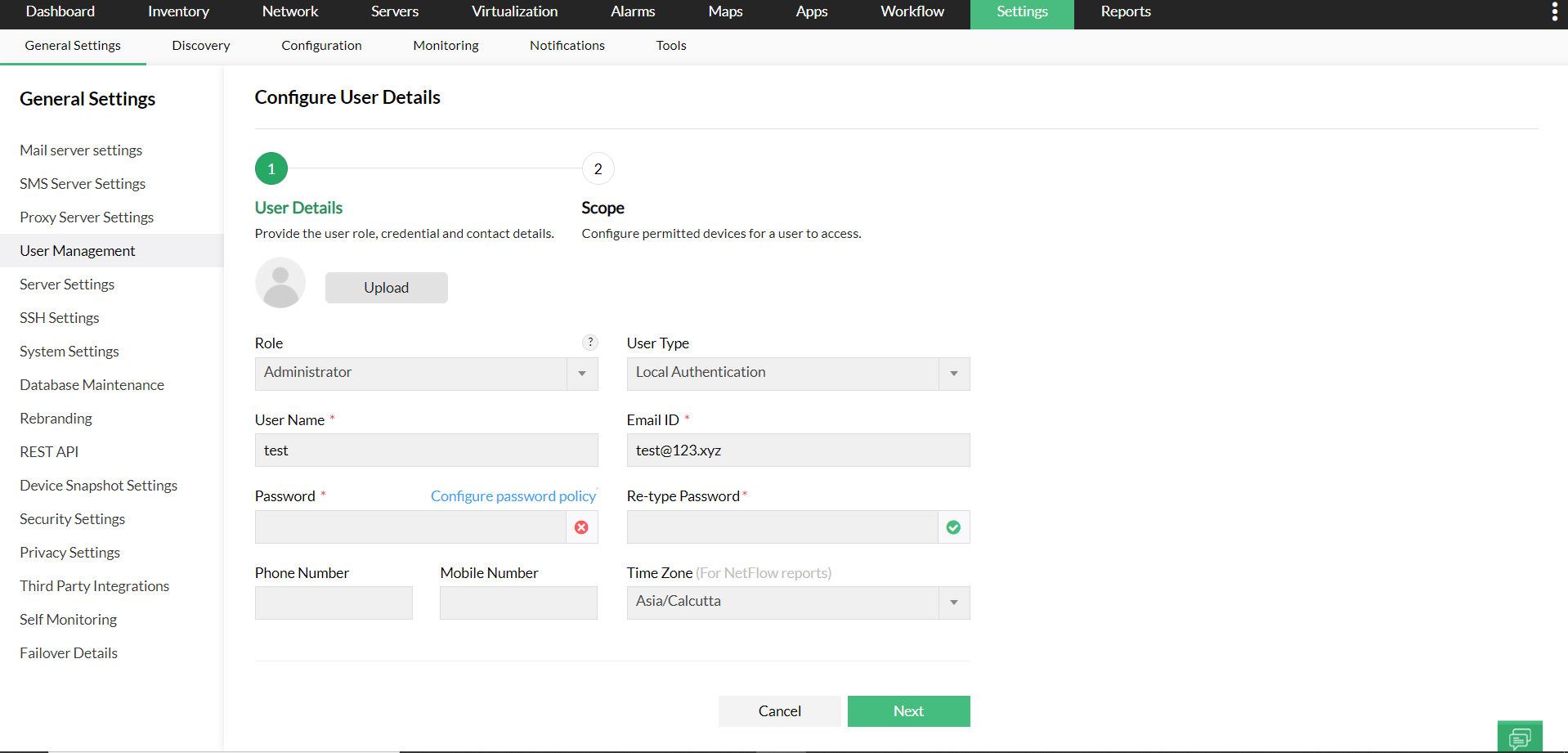The image size is (1568, 753).
Task: Click the Phone Number input field
Action: [x=333, y=603]
